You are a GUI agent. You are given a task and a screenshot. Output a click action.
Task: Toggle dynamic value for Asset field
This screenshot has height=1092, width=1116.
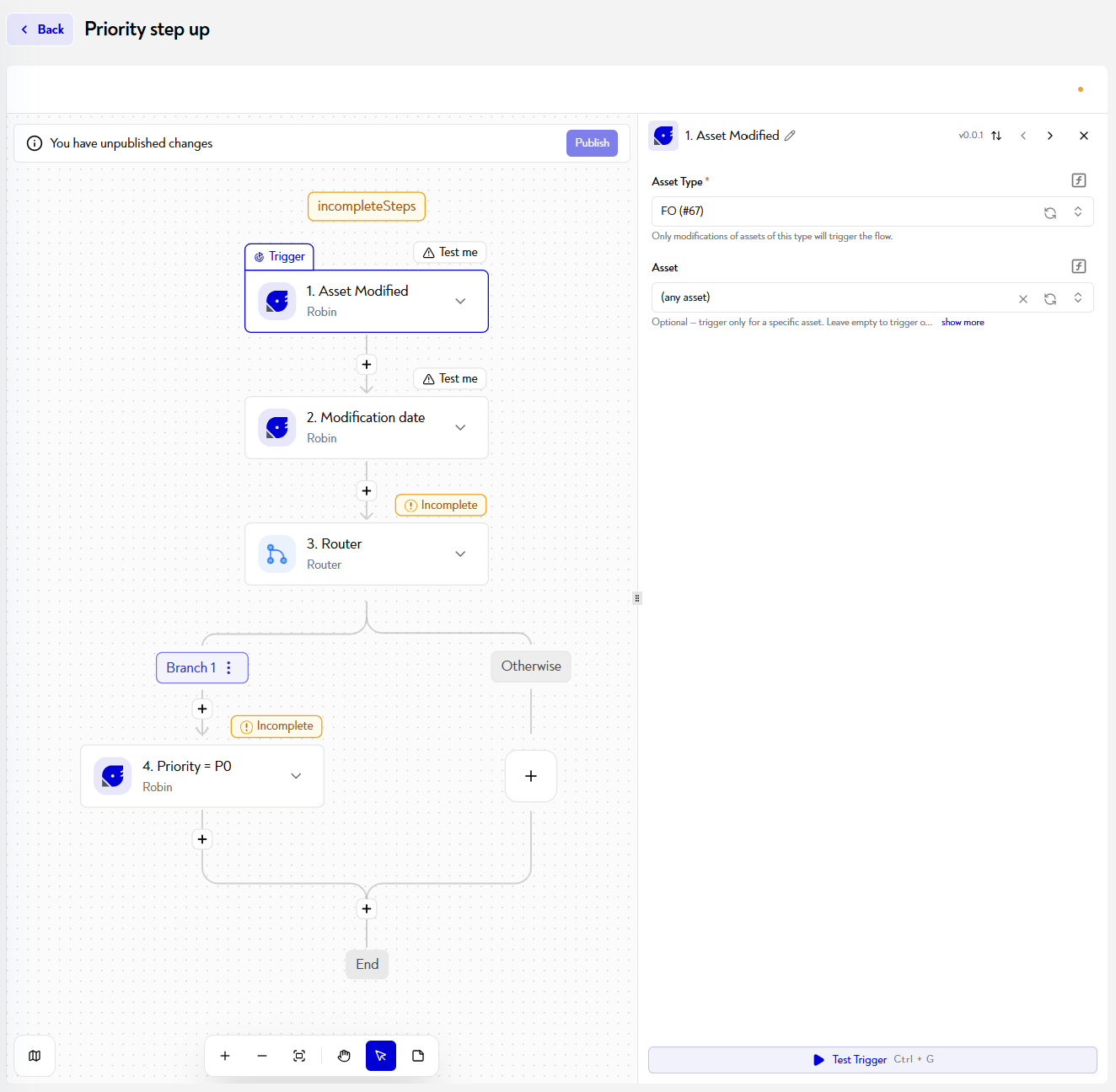pyautogui.click(x=1079, y=266)
